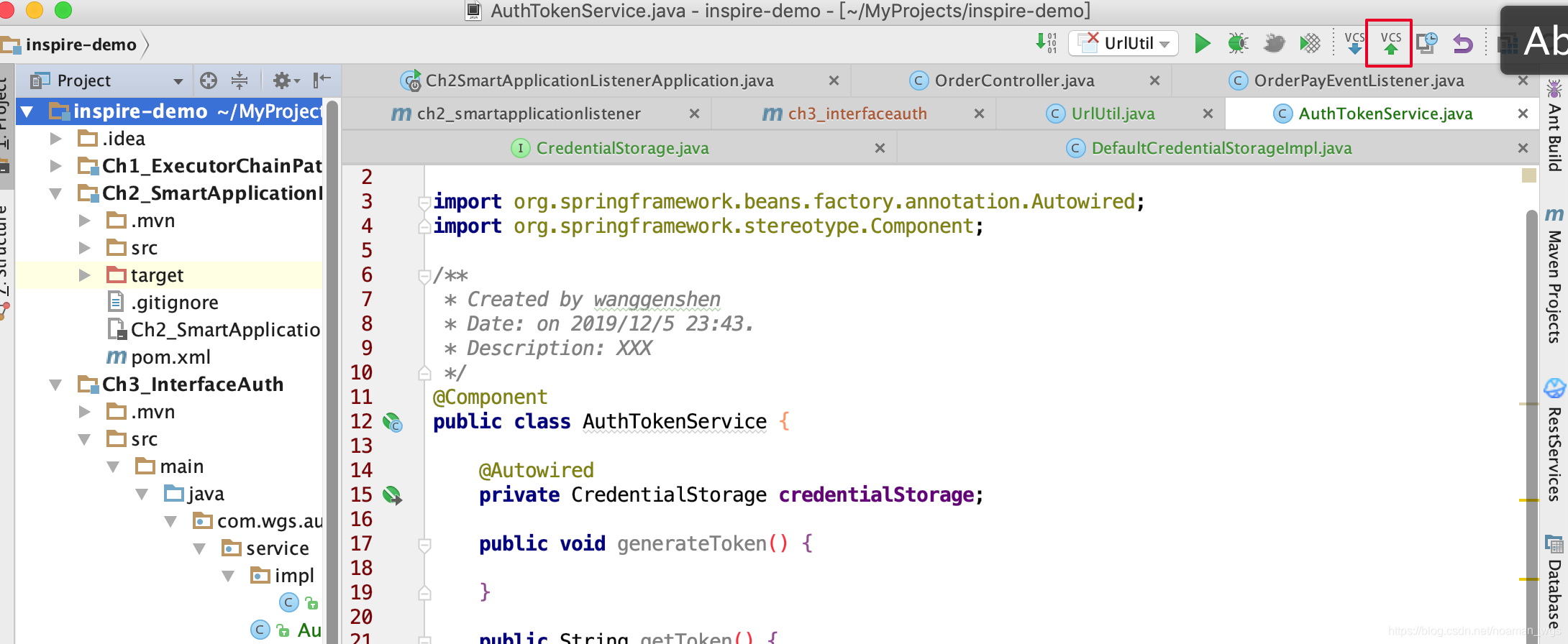Screen dimensions: 1568x644
Task: Close the OrderController.java tab
Action: click(x=1154, y=80)
